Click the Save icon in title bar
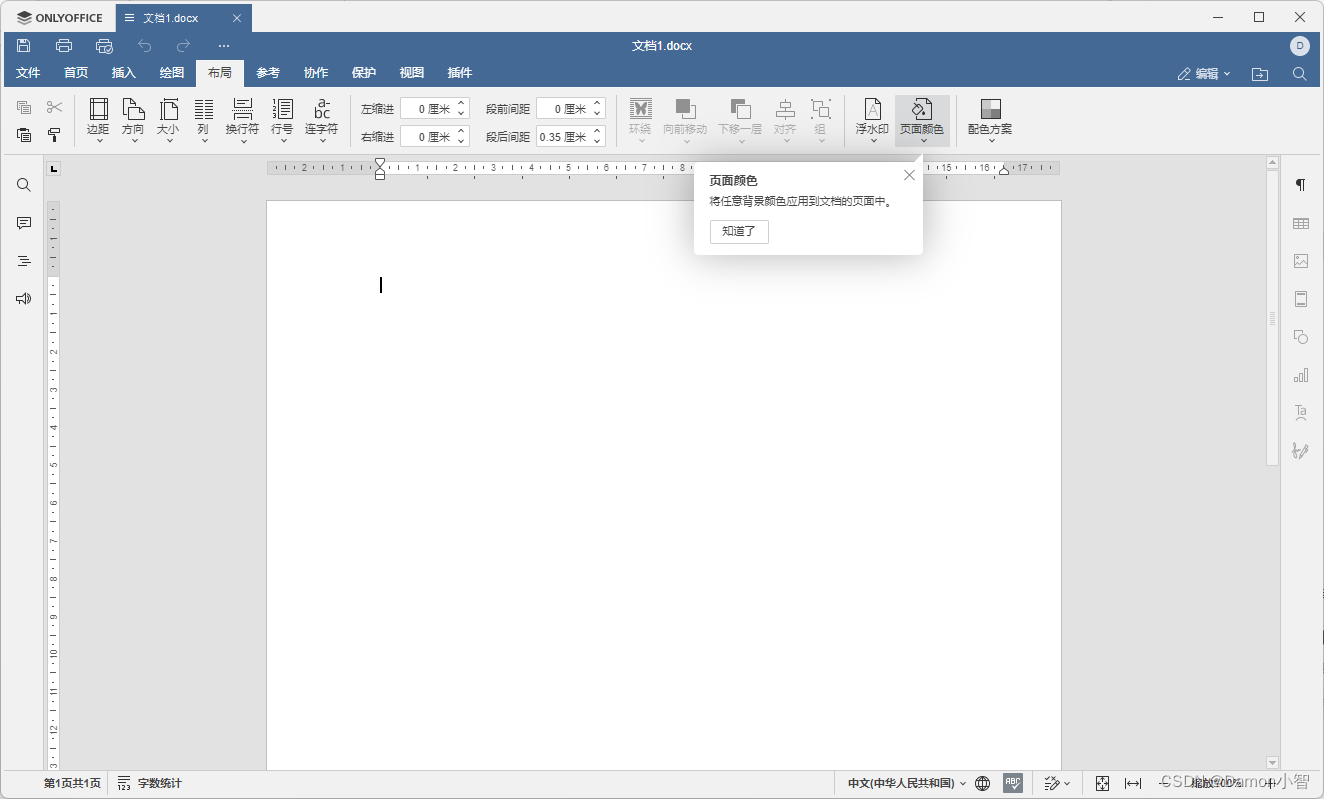Viewport: 1324px width, 799px height. tap(24, 46)
